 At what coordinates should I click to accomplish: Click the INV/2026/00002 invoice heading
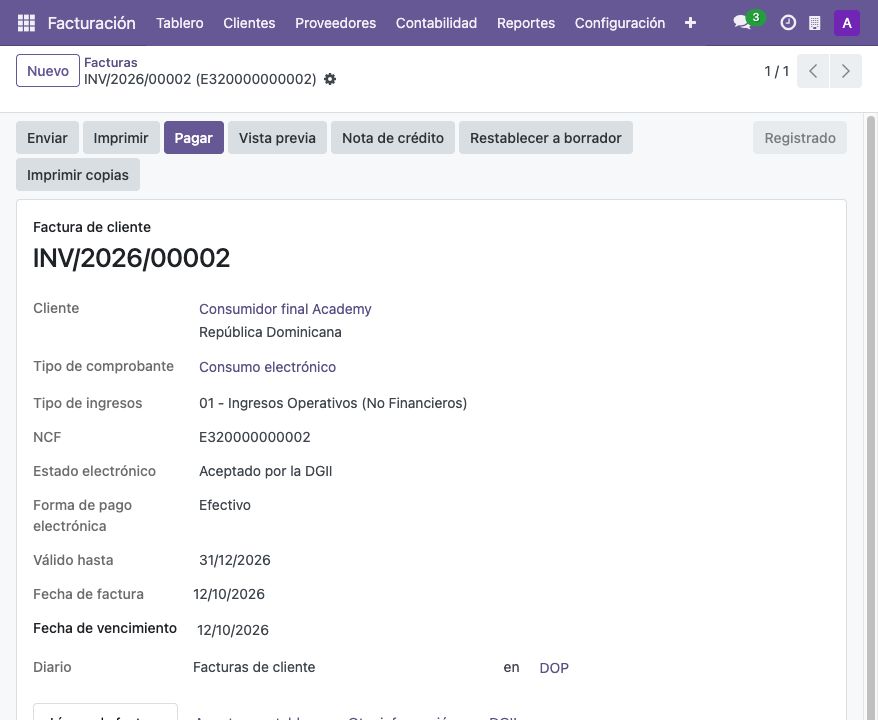tap(132, 258)
